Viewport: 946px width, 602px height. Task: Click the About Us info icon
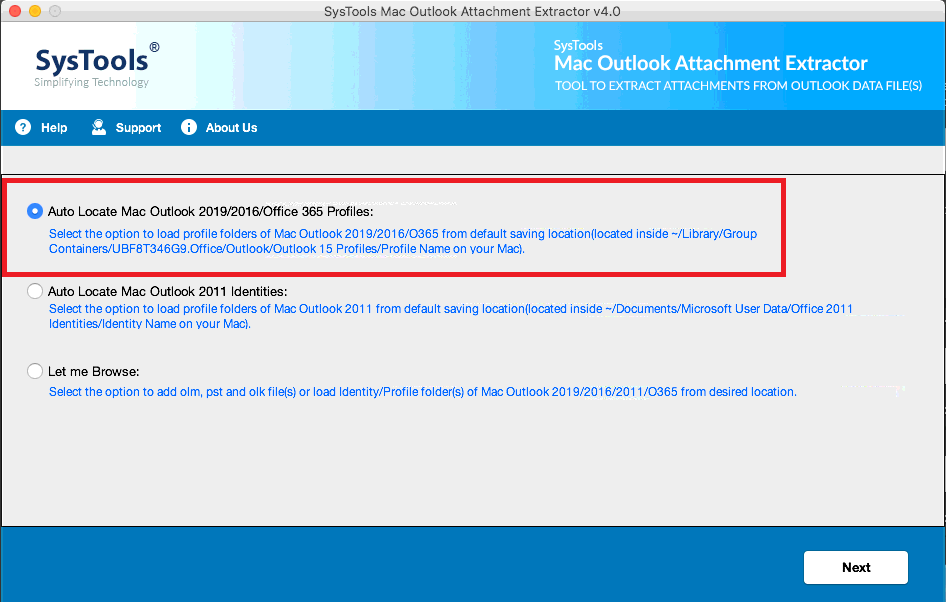point(189,127)
